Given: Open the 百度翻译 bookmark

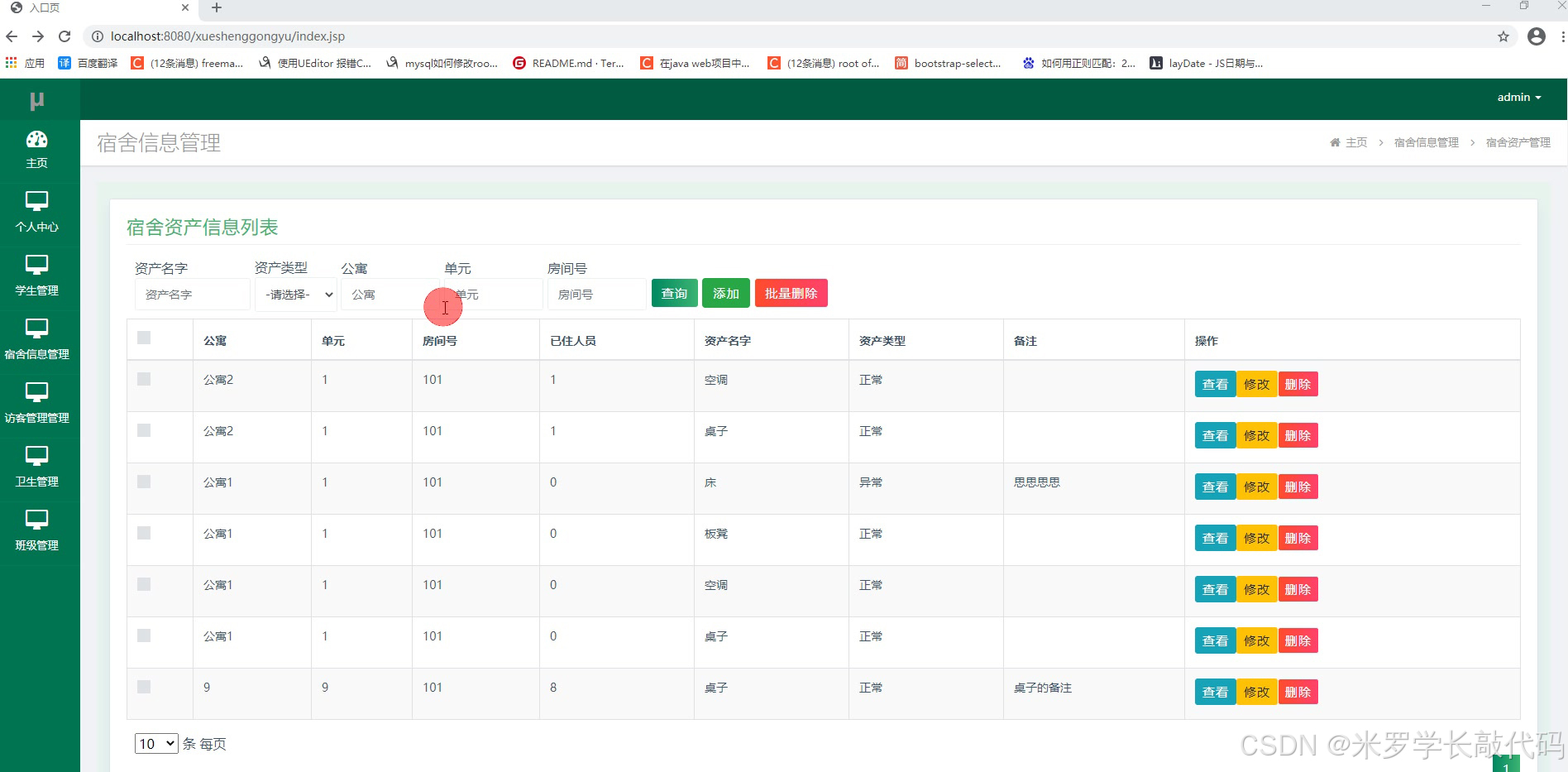Looking at the screenshot, I should click(88, 63).
